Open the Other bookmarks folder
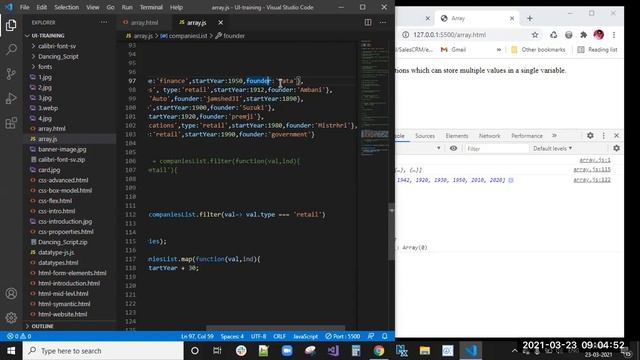Screen dimensions: 640x360 538,50
